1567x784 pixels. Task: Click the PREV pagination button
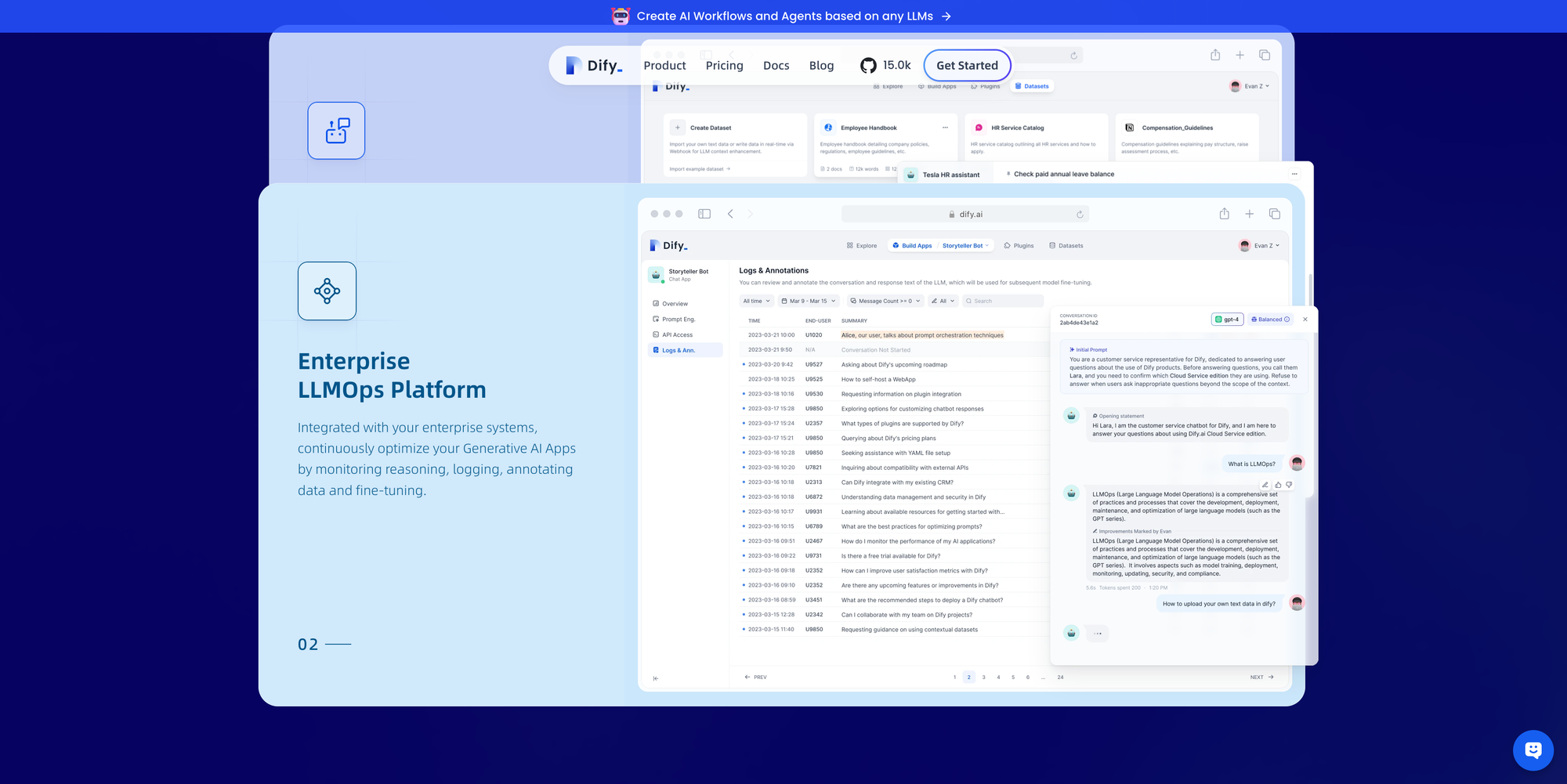[755, 677]
